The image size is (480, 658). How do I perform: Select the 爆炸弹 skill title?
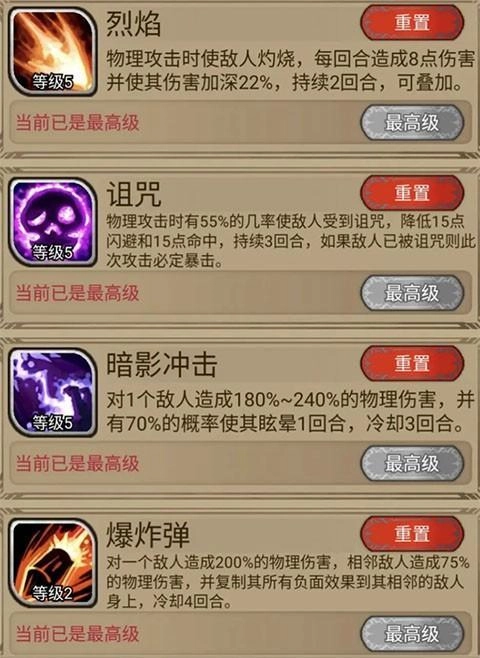point(147,535)
